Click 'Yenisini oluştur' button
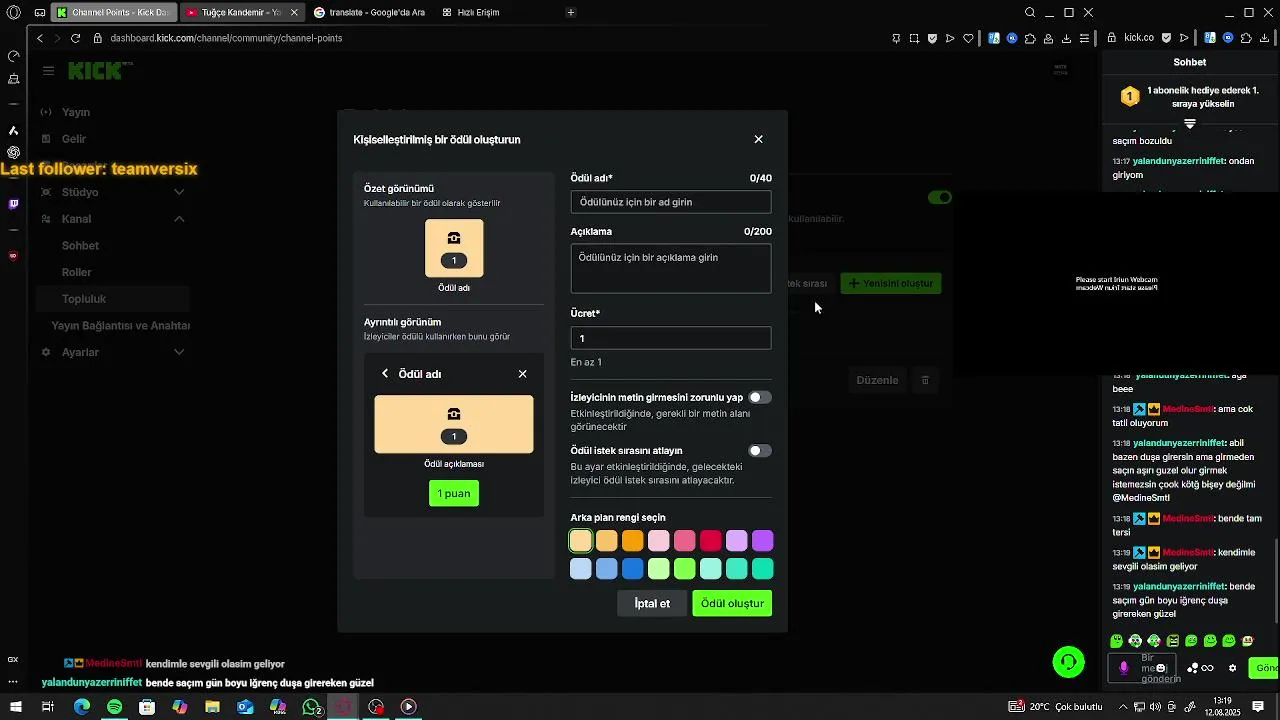1280x720 pixels. click(x=891, y=284)
